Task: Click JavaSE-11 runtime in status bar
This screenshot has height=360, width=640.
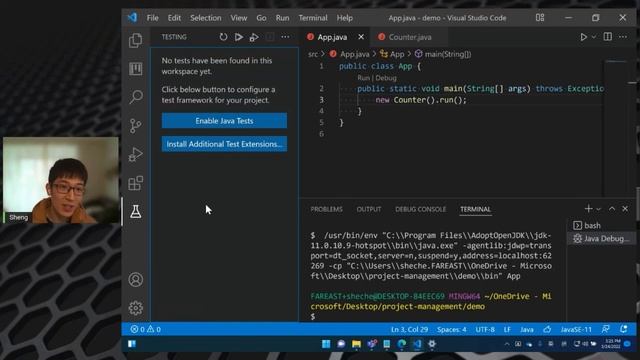Action: tap(576, 329)
